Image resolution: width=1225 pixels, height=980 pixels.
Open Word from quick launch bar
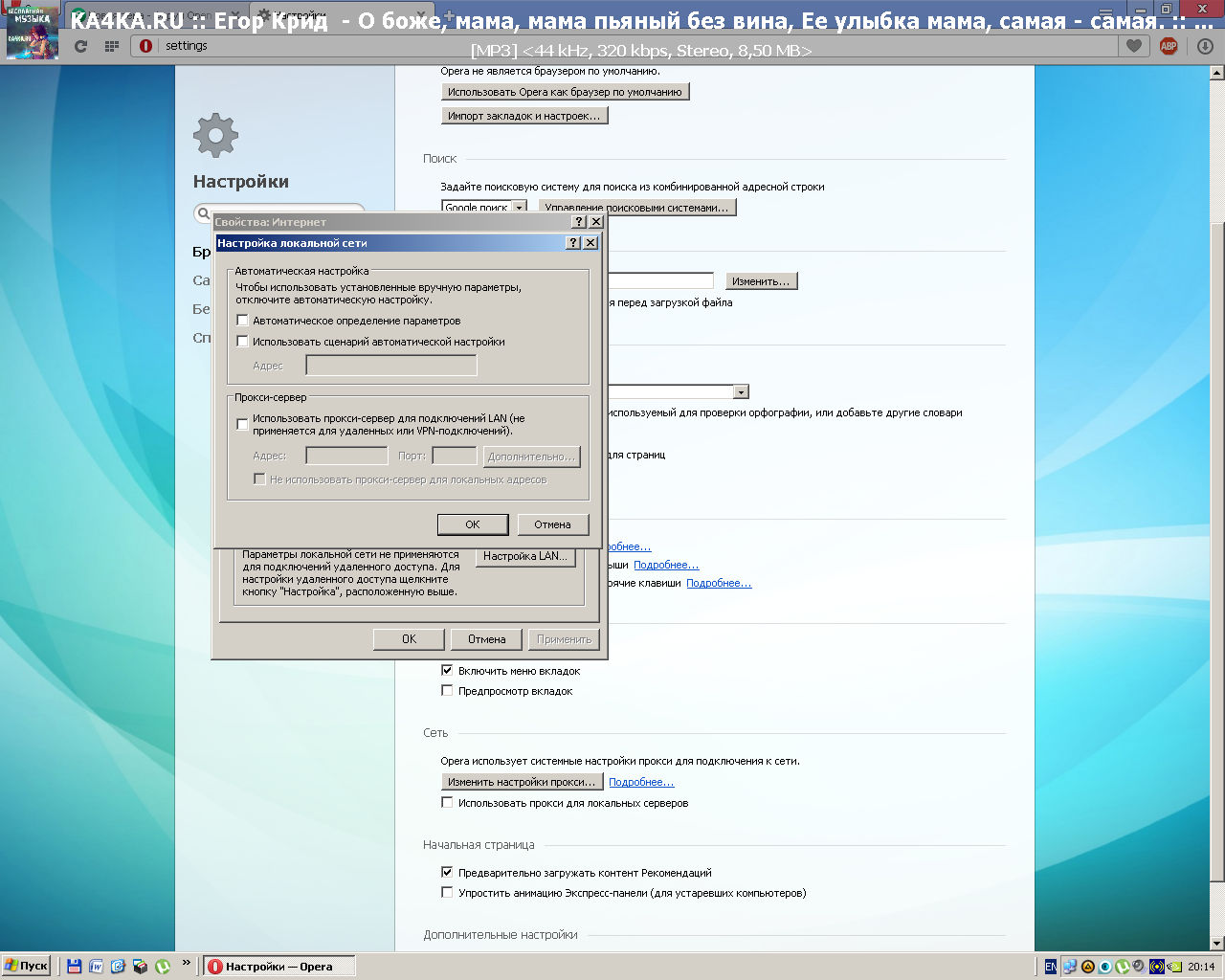point(96,967)
